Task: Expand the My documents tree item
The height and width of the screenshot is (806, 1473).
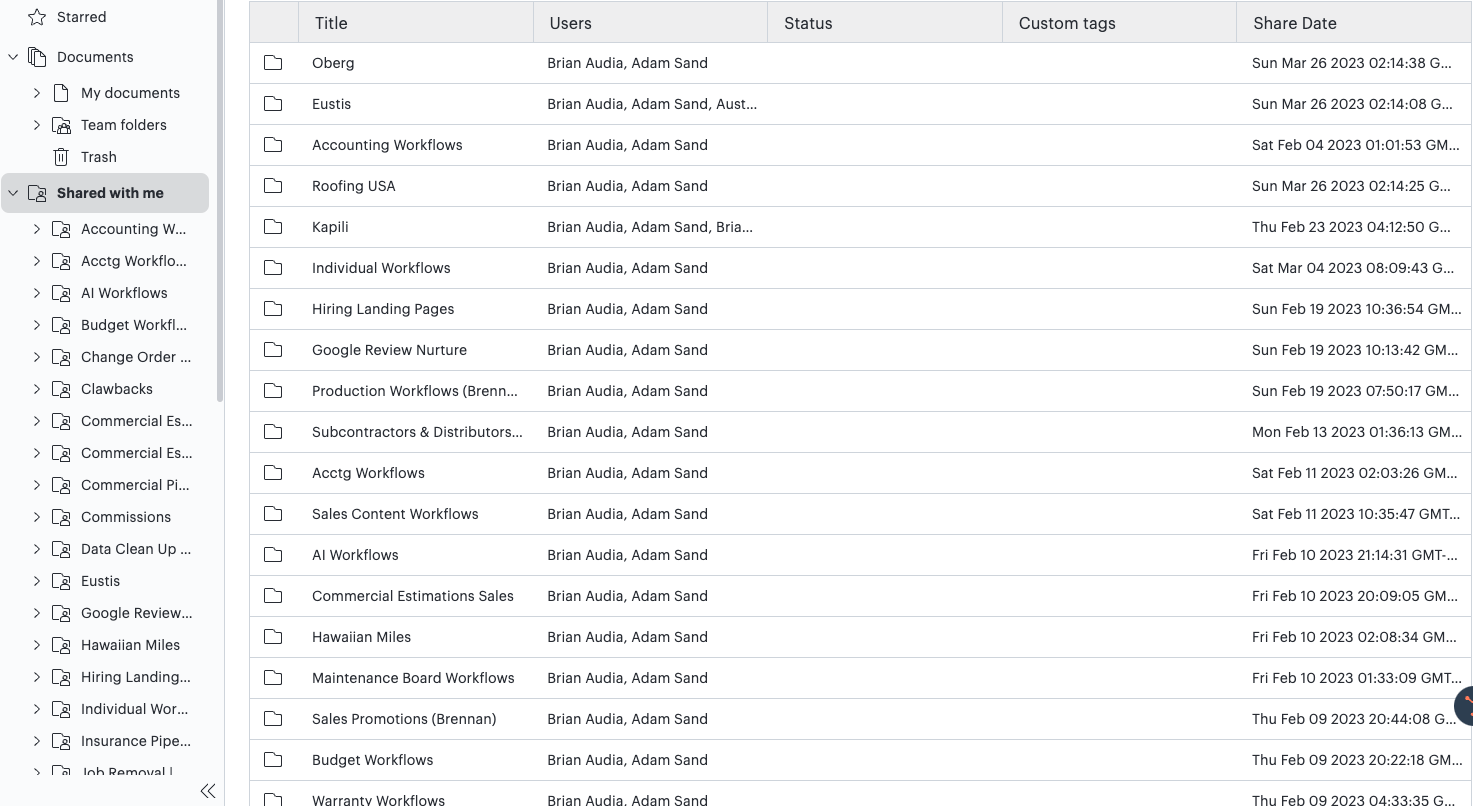Action: point(37,92)
